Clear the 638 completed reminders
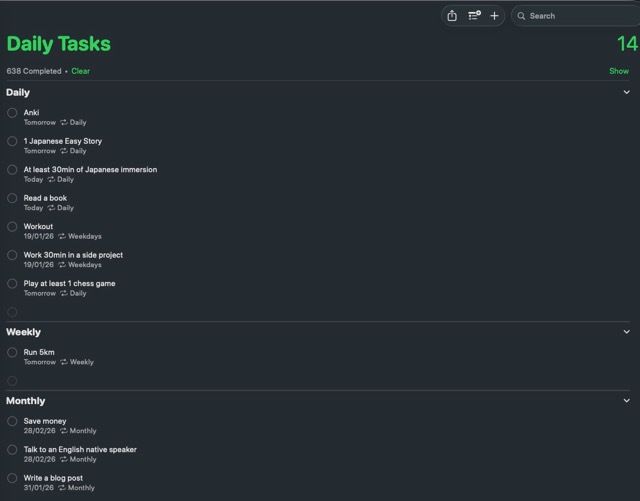The width and height of the screenshot is (640, 501). pyautogui.click(x=80, y=71)
